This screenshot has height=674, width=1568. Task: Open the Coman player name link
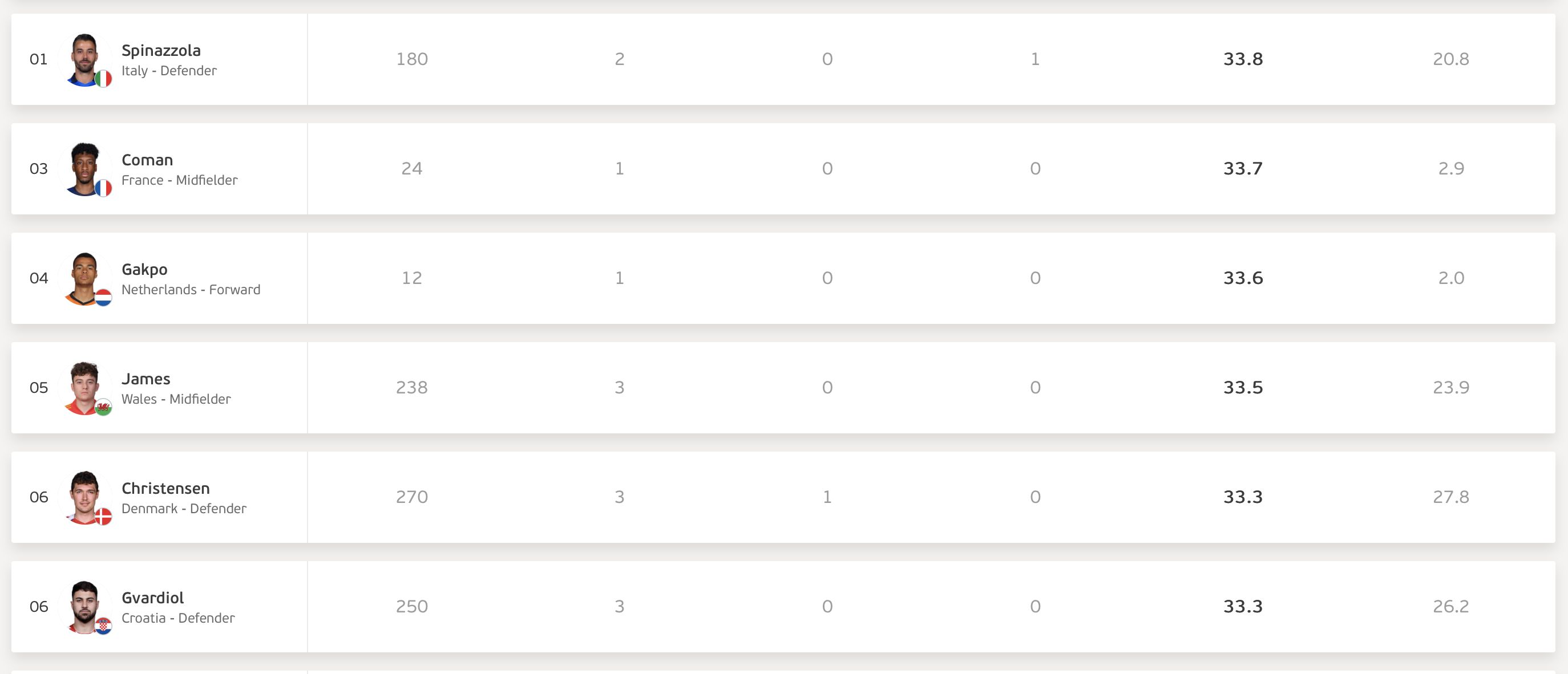tap(147, 160)
